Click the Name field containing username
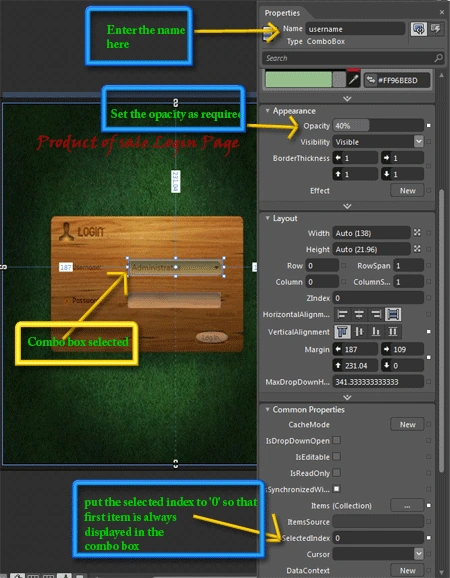The width and height of the screenshot is (450, 578). pos(355,29)
